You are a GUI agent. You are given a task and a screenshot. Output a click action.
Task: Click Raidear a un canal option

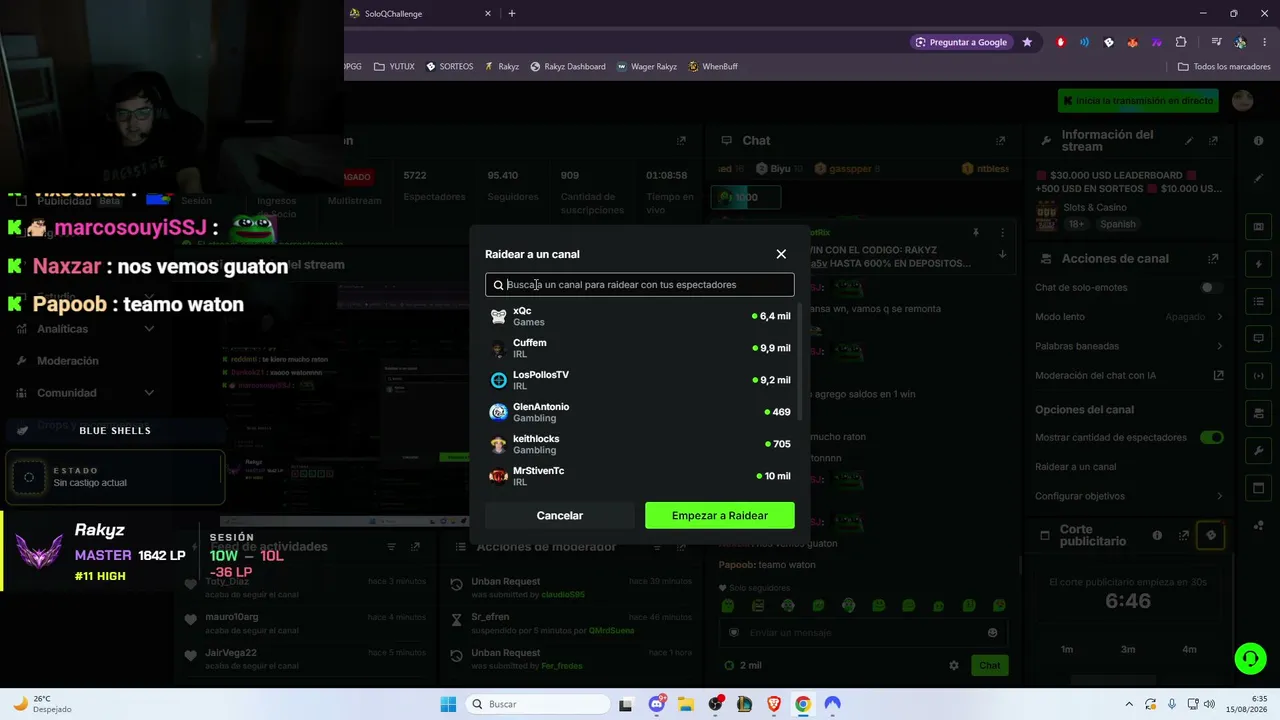pos(1076,467)
